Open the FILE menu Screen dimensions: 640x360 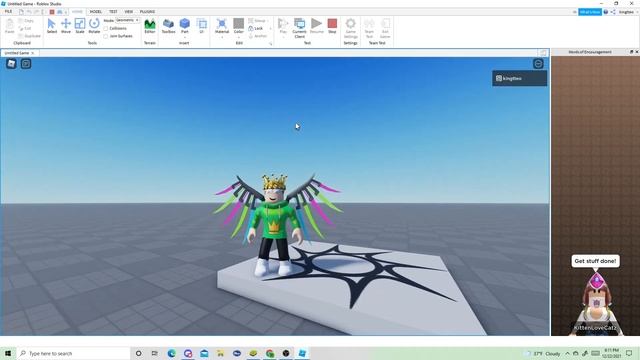pyautogui.click(x=8, y=12)
